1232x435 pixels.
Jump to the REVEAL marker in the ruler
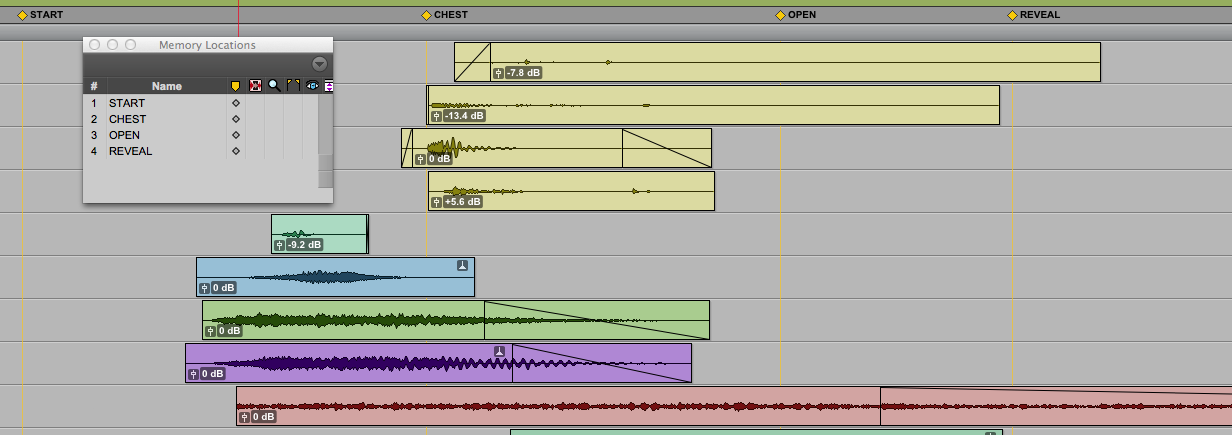[x=1012, y=15]
